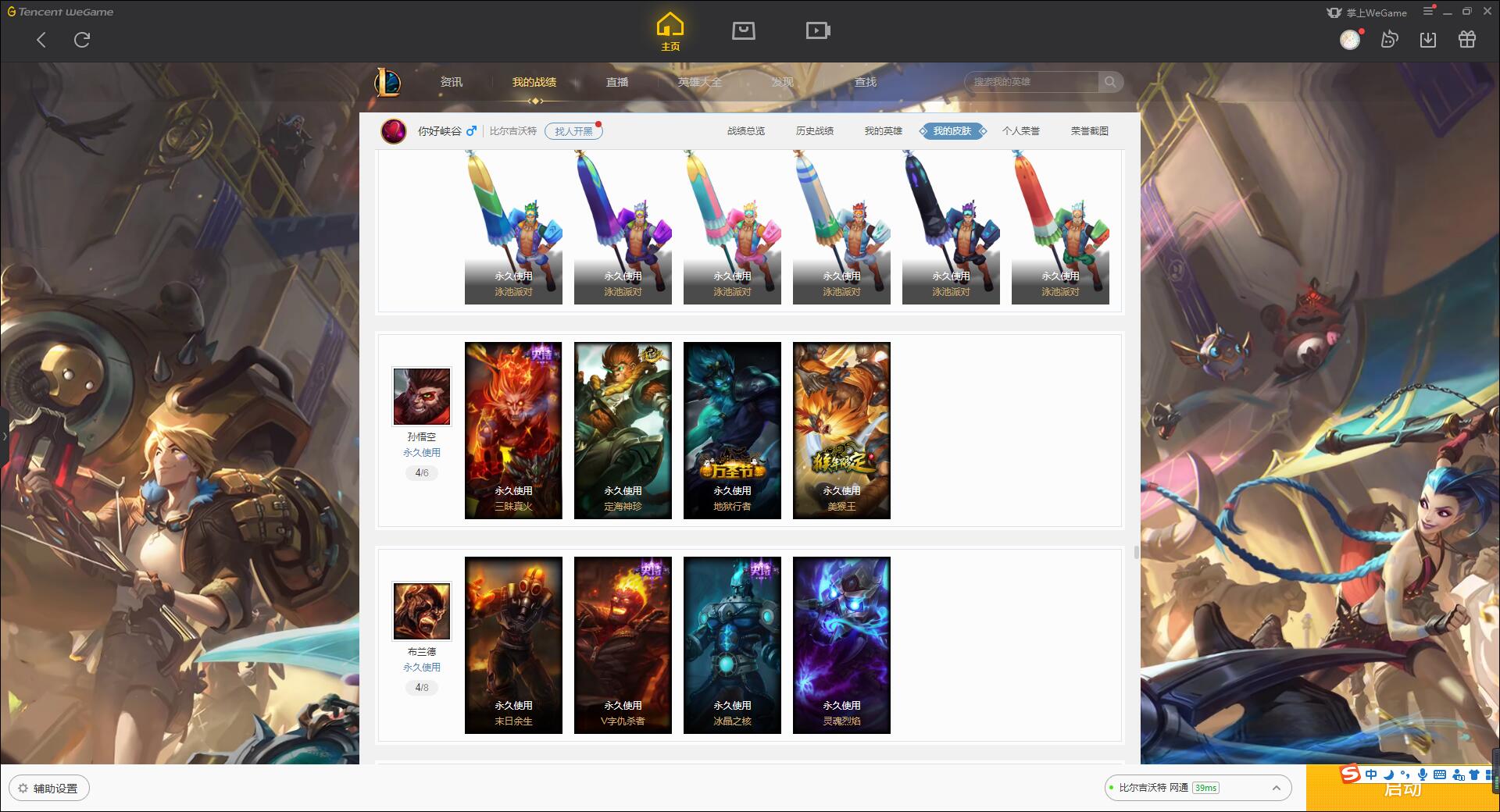
Task: Click the League of Legends logo
Action: coord(387,82)
